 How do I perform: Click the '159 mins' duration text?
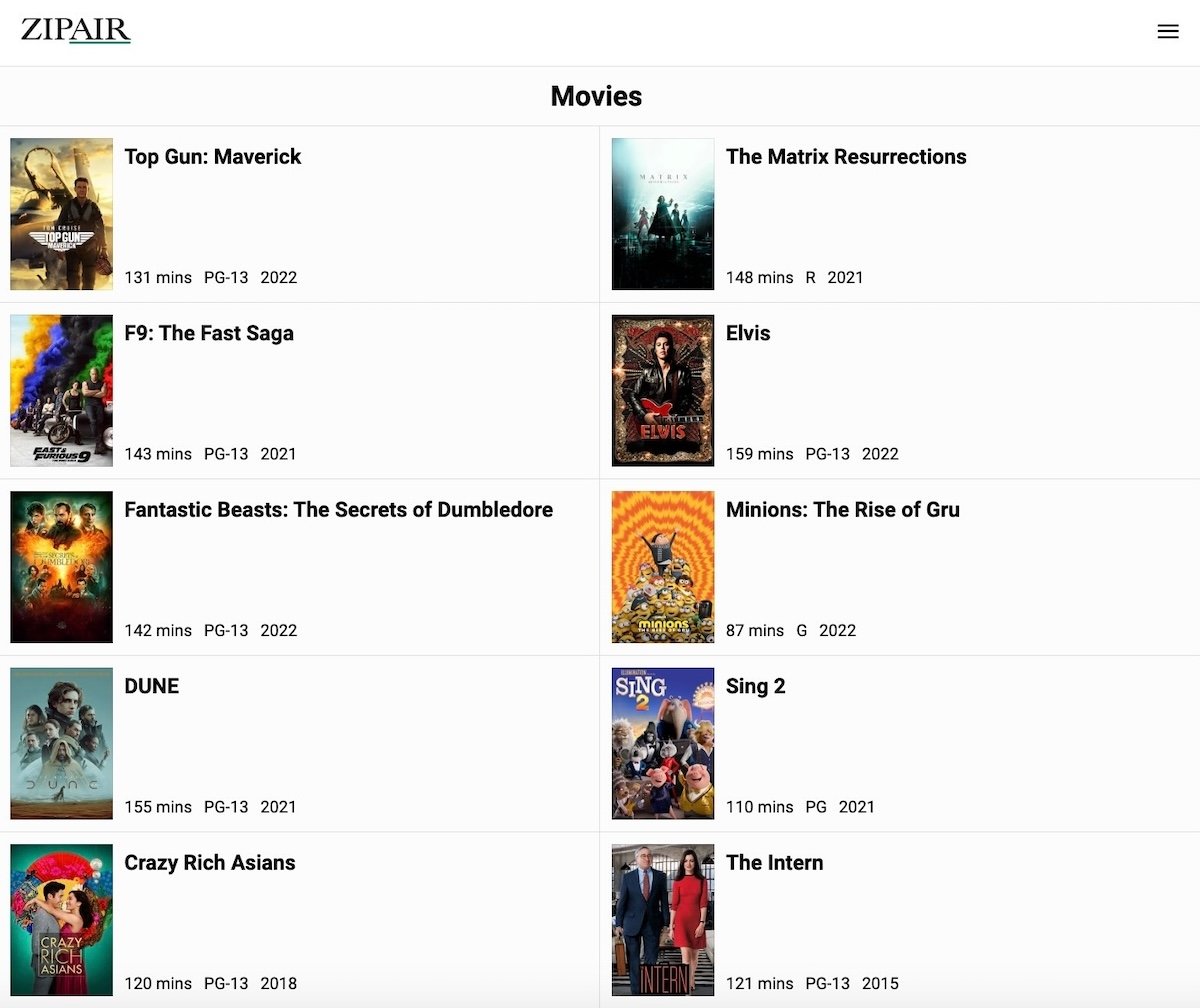(760, 454)
